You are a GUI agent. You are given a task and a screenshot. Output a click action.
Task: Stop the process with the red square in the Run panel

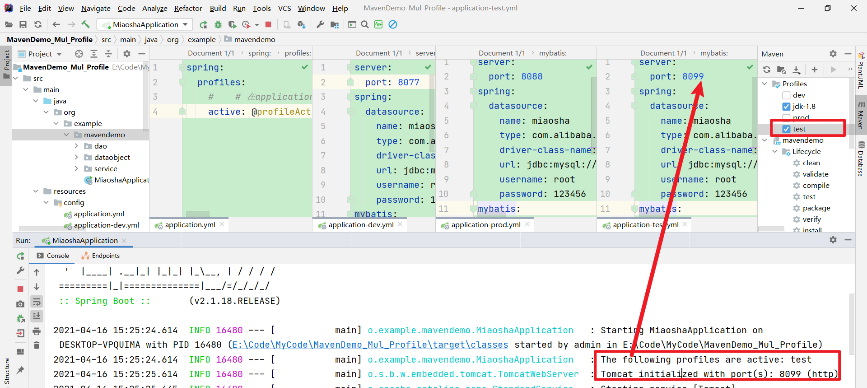coord(20,289)
